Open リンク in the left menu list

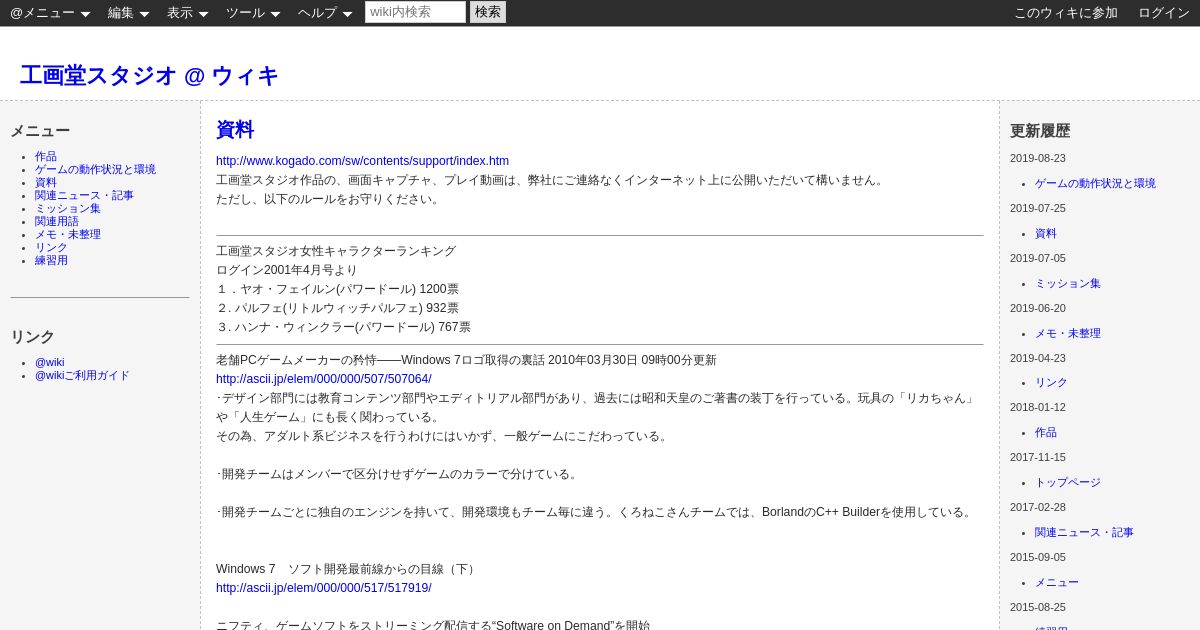[x=51, y=248]
